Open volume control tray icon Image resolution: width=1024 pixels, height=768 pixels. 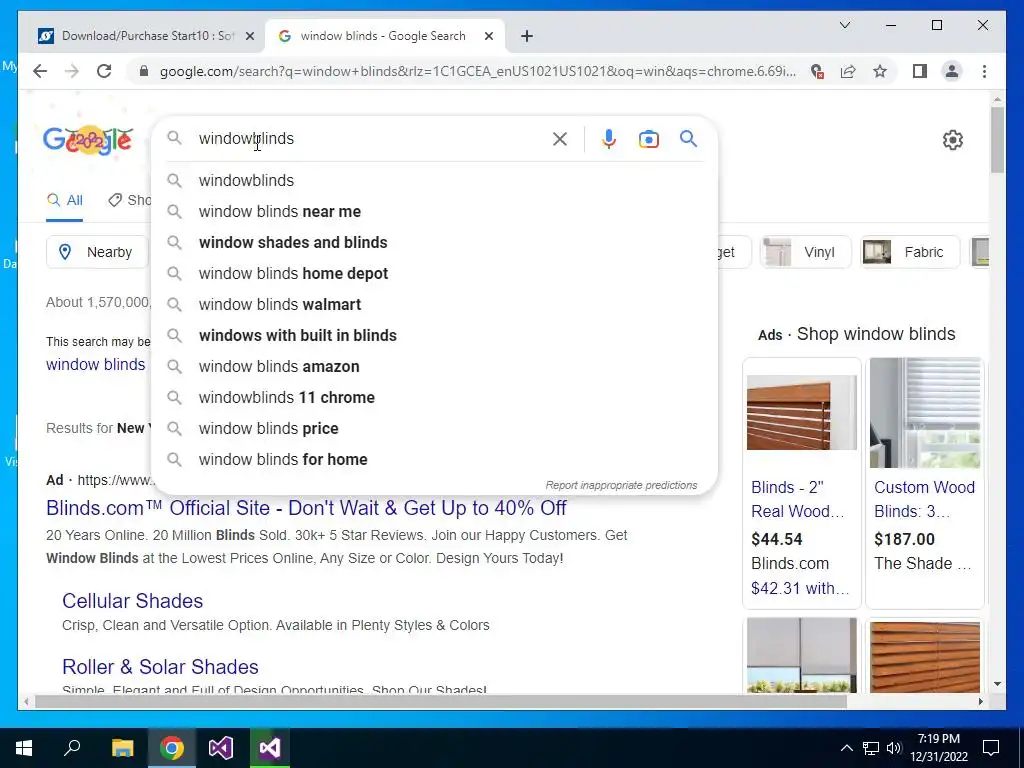click(x=894, y=748)
